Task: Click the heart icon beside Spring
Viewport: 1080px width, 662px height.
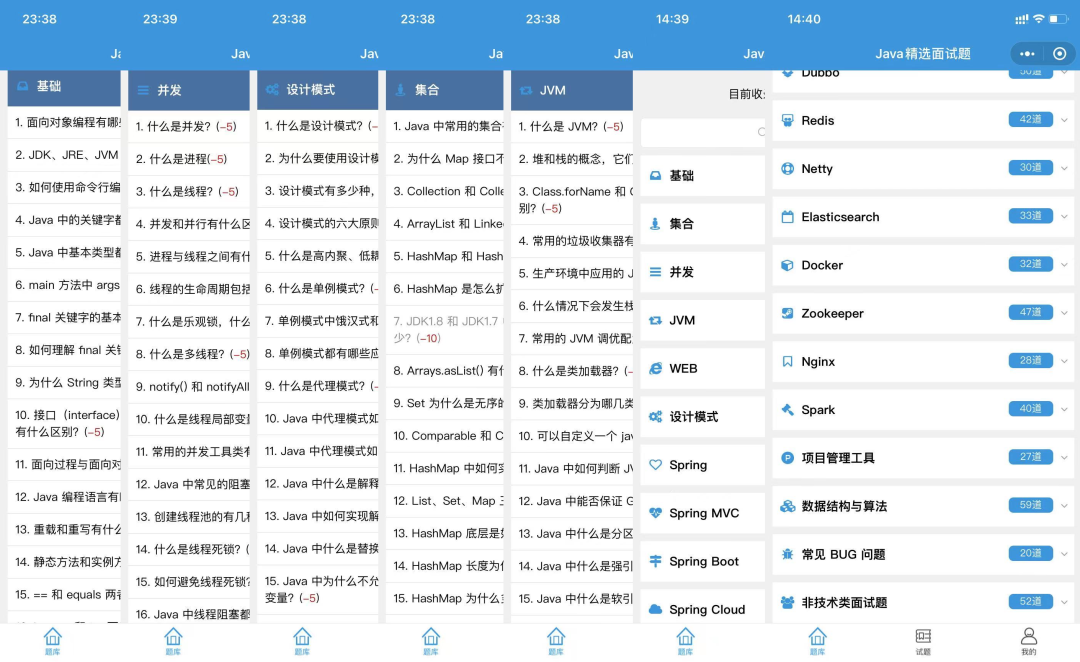Action: click(x=654, y=464)
